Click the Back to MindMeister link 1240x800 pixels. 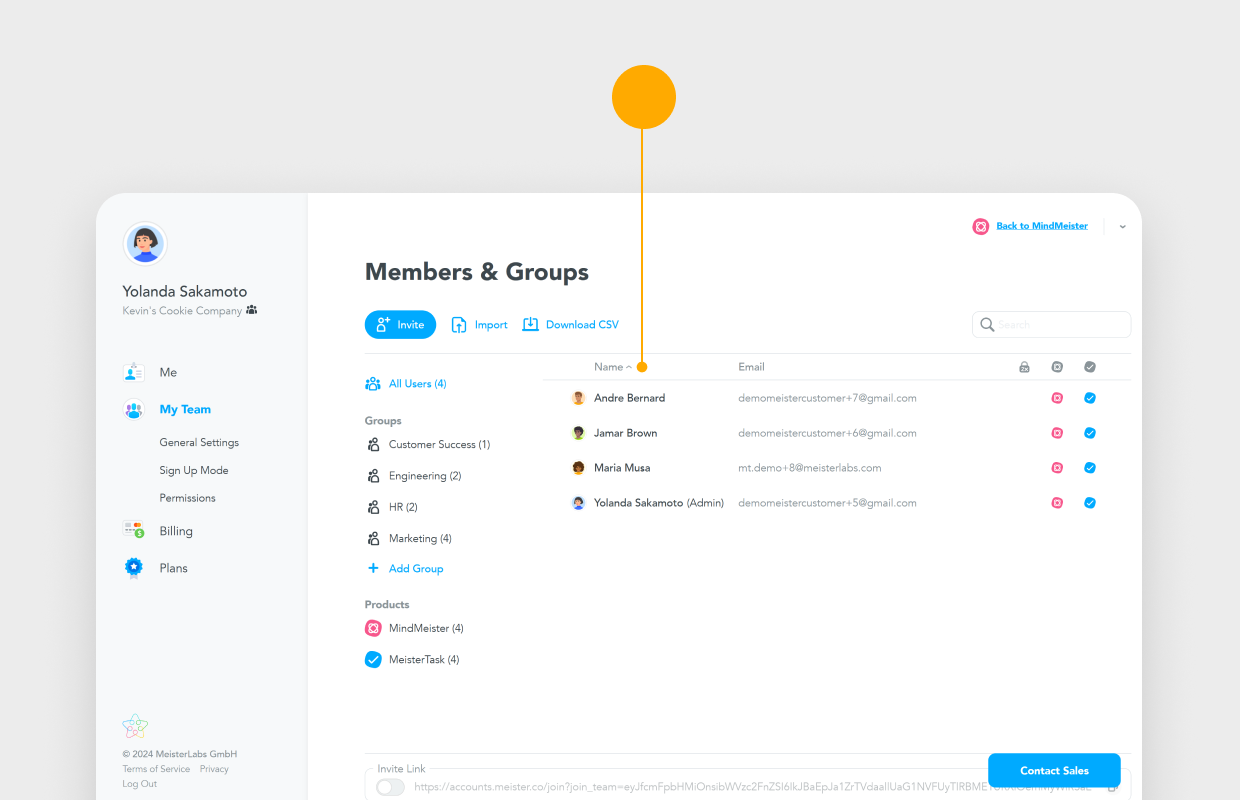tap(1042, 226)
